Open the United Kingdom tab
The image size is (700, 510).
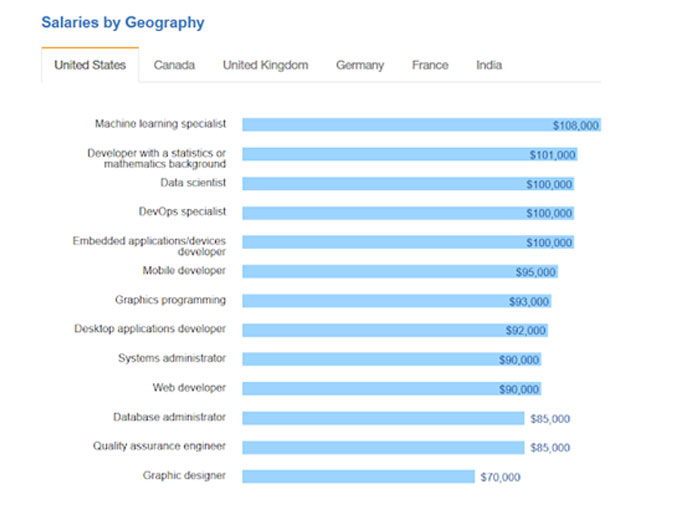click(265, 65)
